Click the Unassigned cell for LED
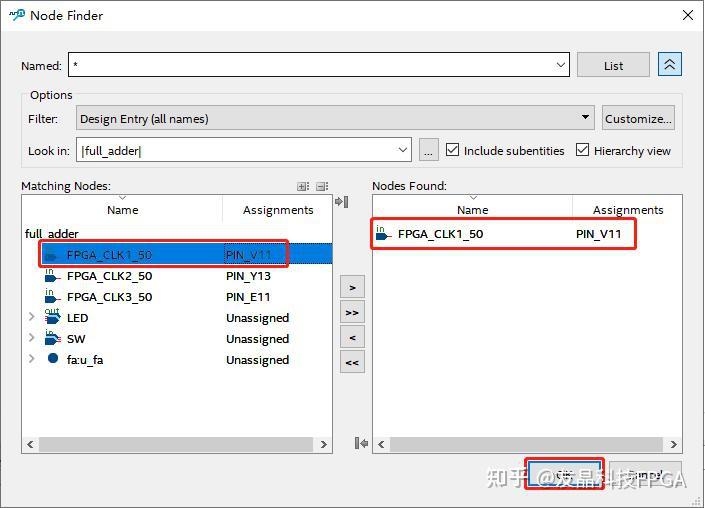 click(257, 318)
